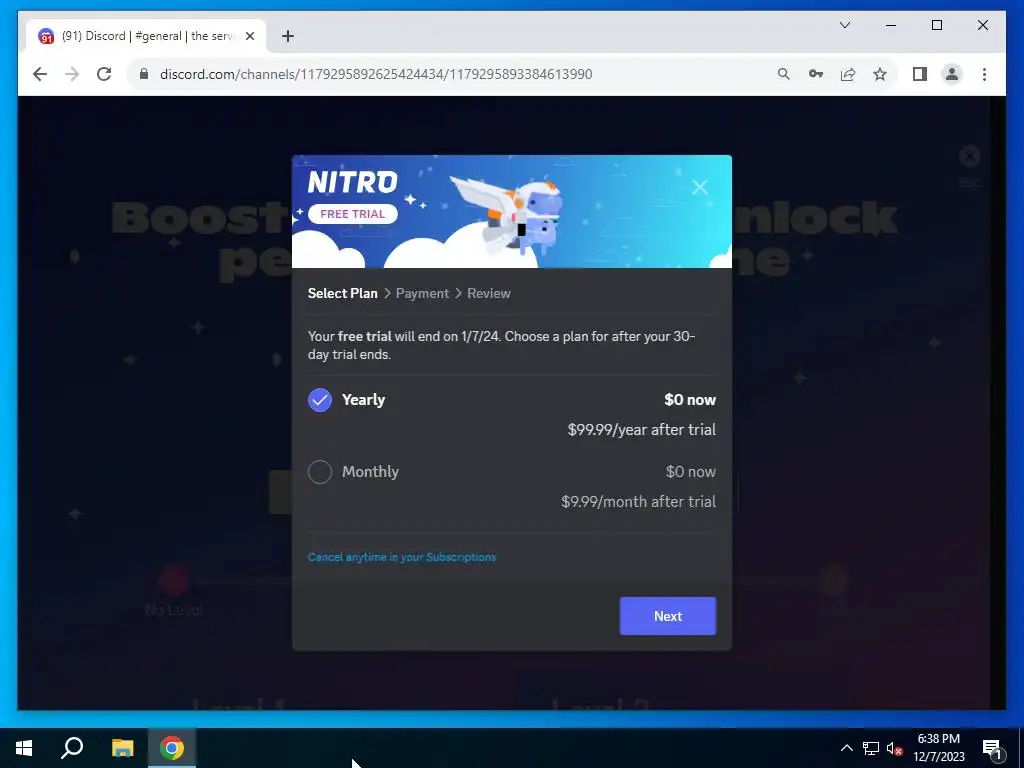1024x768 pixels.
Task: Click the $9.99/month after trial text
Action: click(638, 502)
